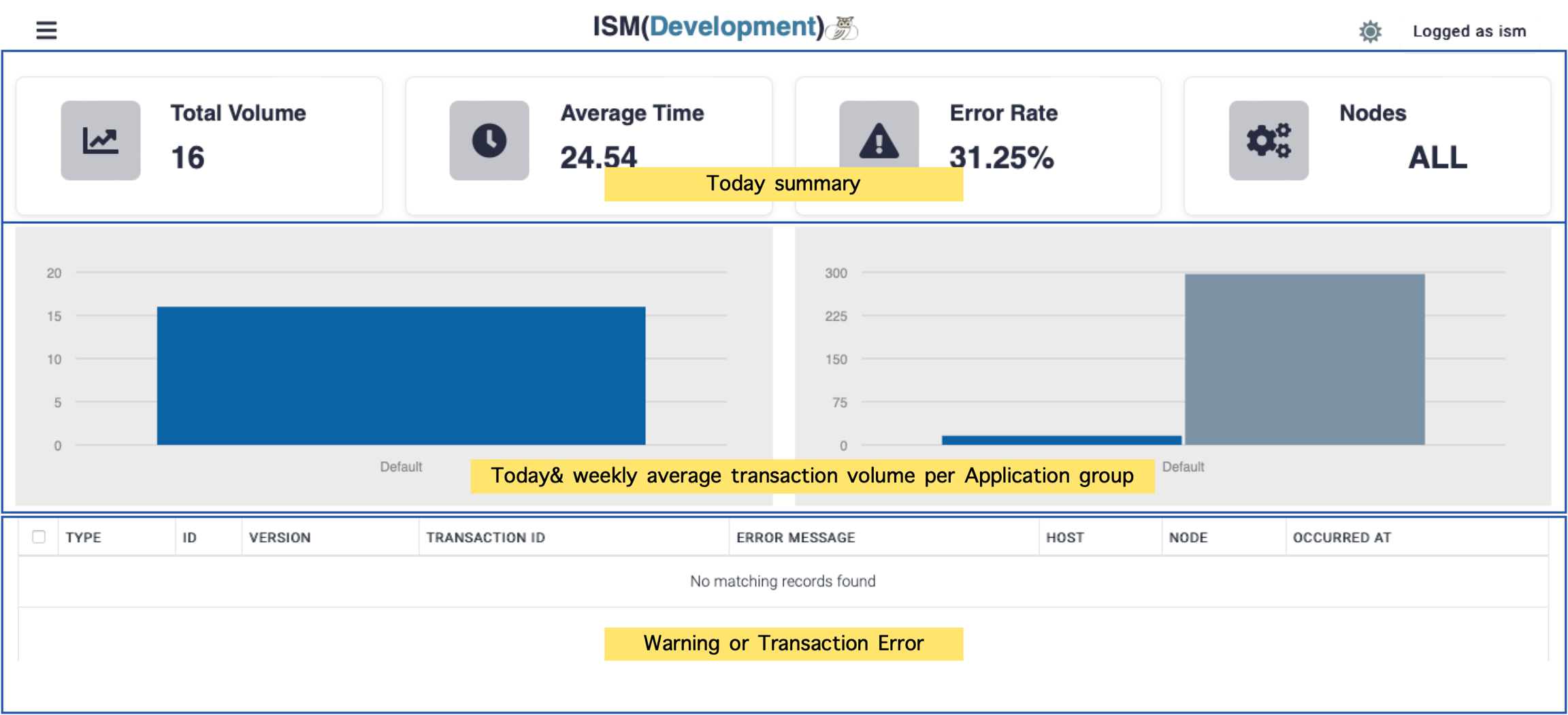The height and width of the screenshot is (715, 1568).
Task: Click the owl logo beside ISM title
Action: tap(843, 29)
